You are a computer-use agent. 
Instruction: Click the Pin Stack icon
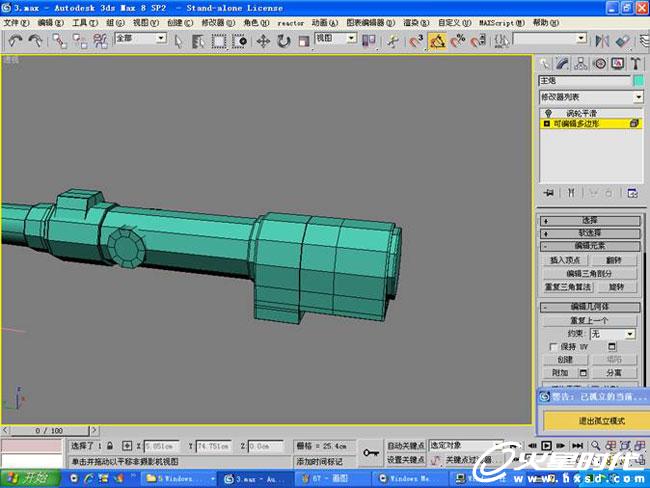pyautogui.click(x=549, y=193)
